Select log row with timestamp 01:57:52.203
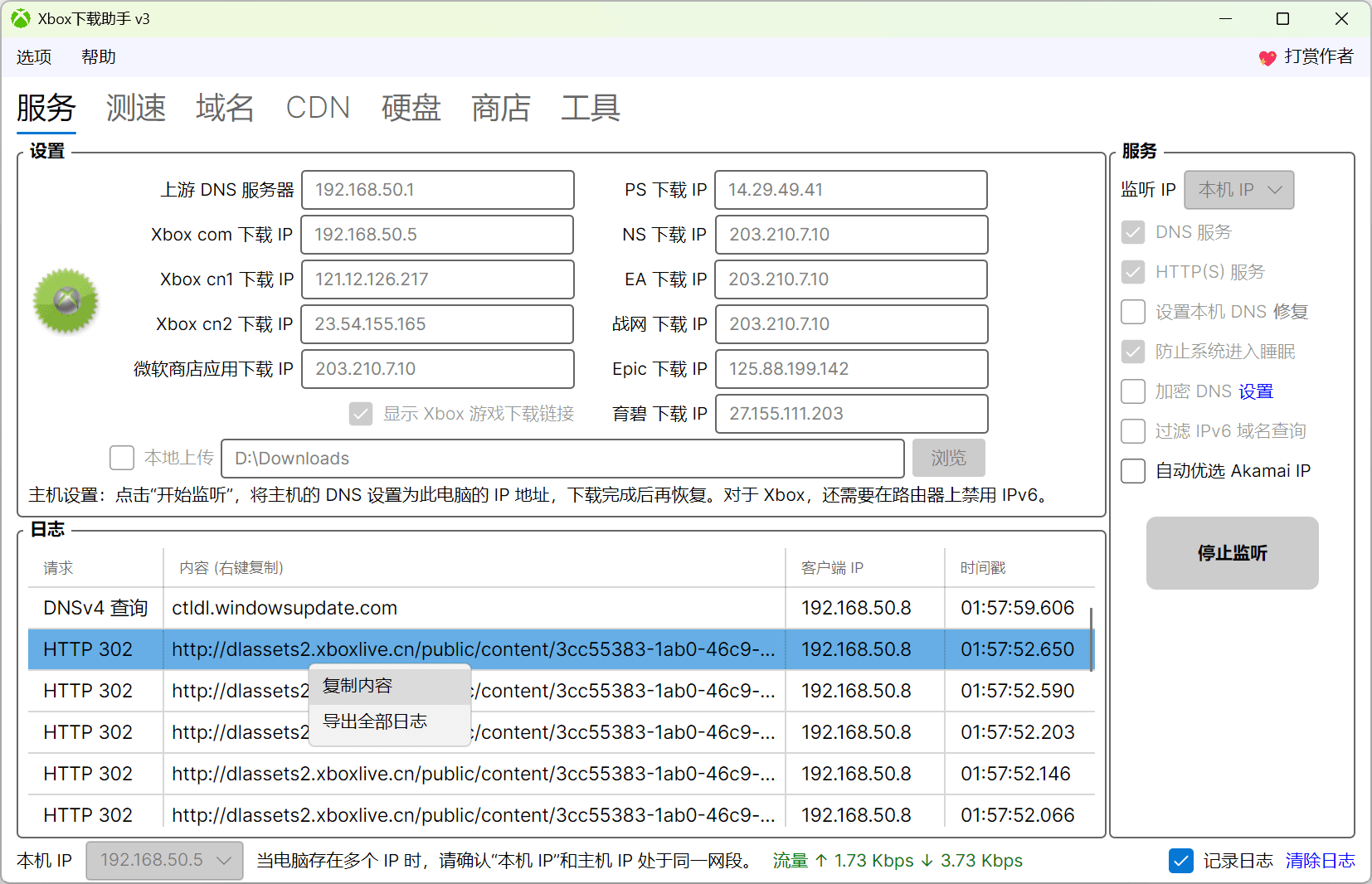The width and height of the screenshot is (1372, 884). click(x=560, y=732)
